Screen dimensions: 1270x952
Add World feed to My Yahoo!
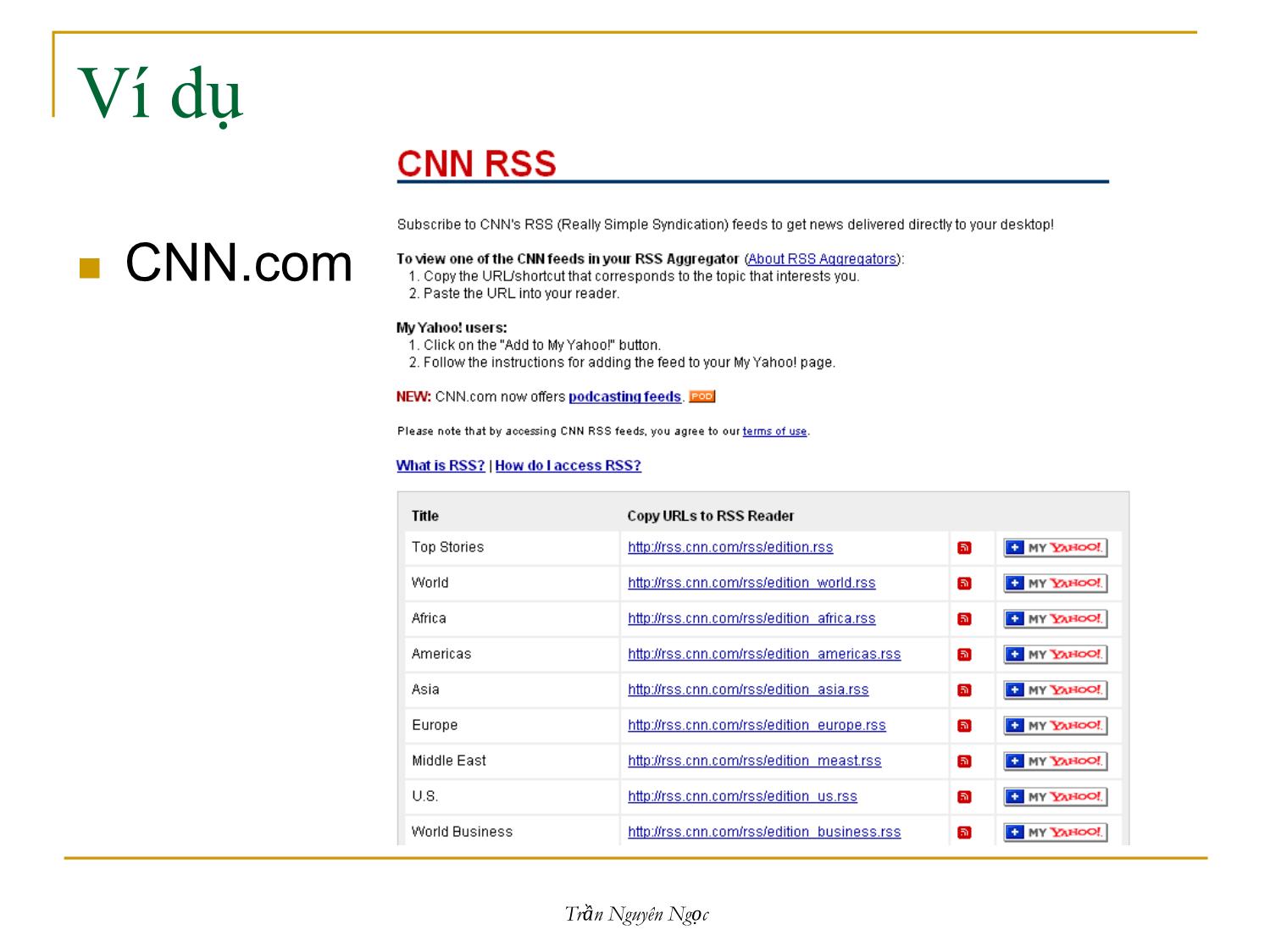[x=1056, y=584]
